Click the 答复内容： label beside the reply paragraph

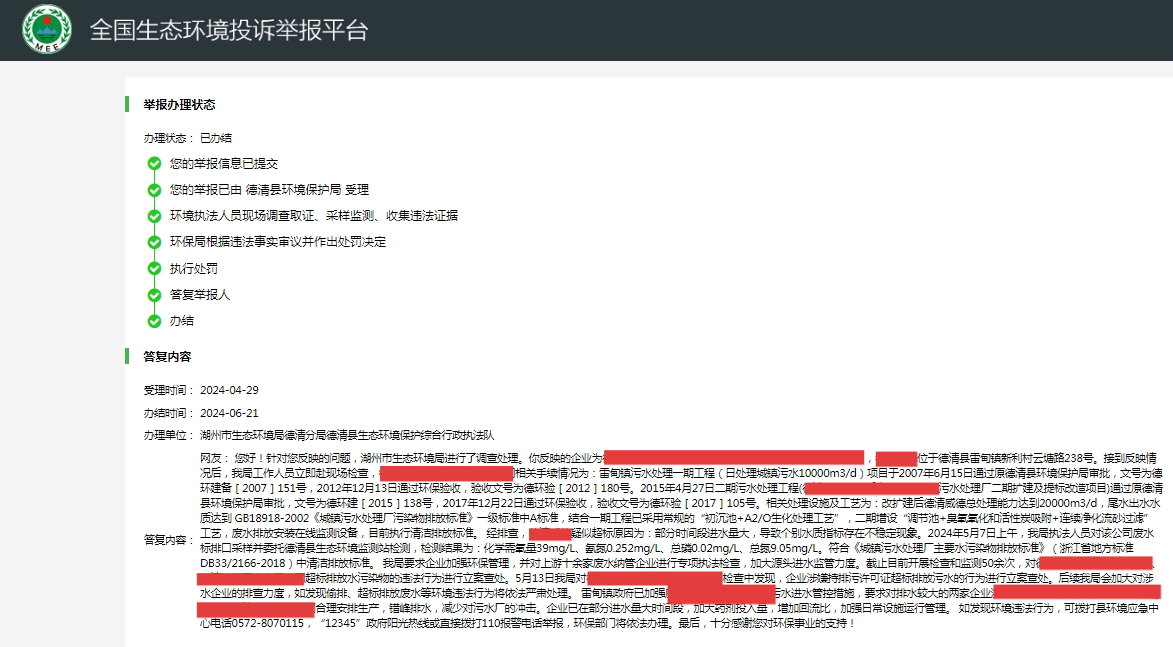click(x=169, y=540)
